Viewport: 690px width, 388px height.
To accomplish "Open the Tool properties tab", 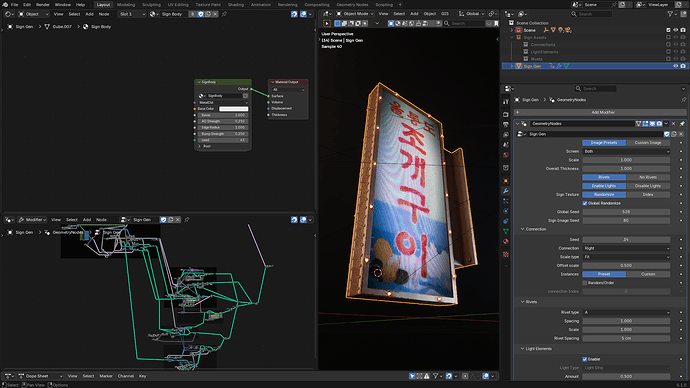I will [506, 102].
